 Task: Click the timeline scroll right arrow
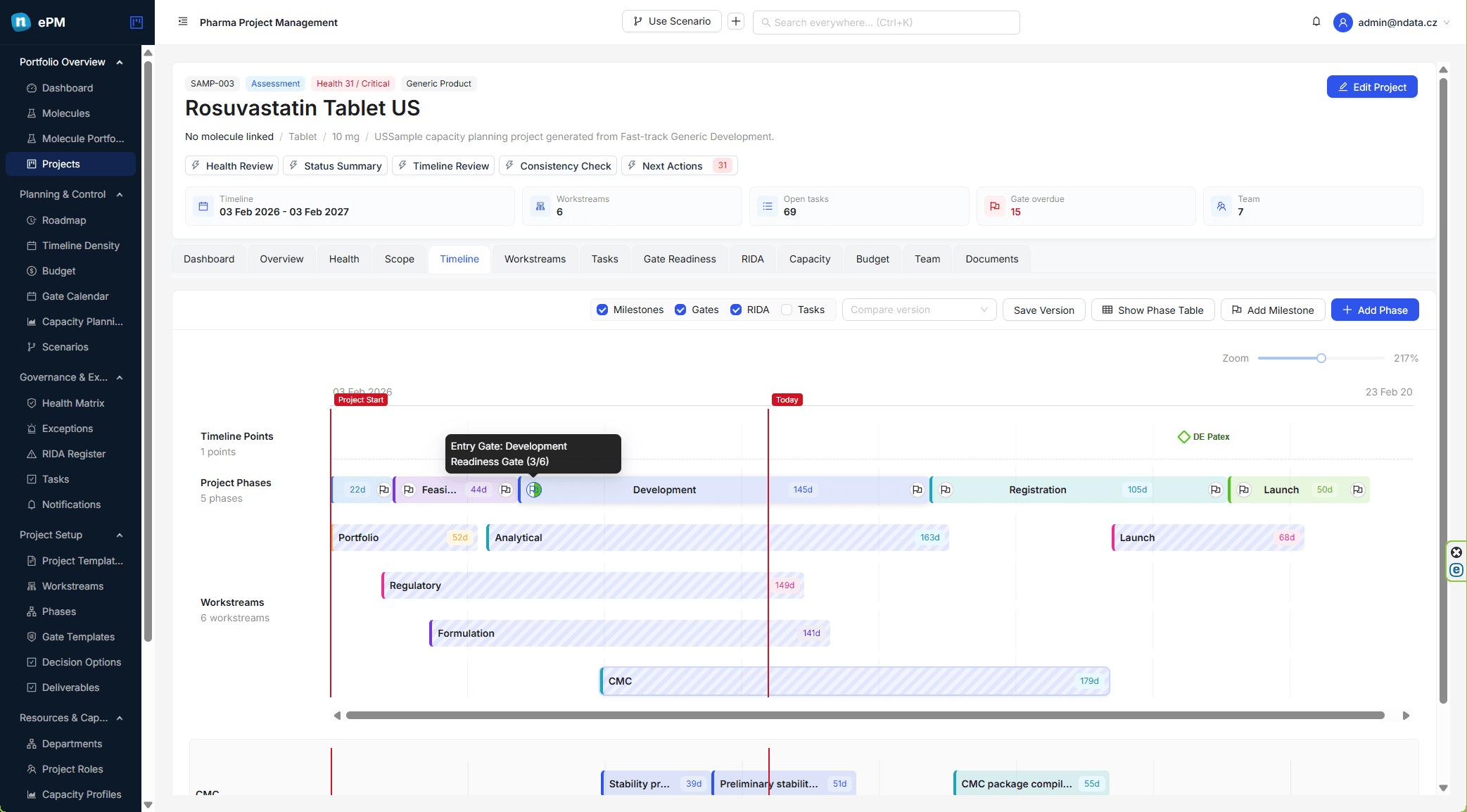click(1406, 716)
